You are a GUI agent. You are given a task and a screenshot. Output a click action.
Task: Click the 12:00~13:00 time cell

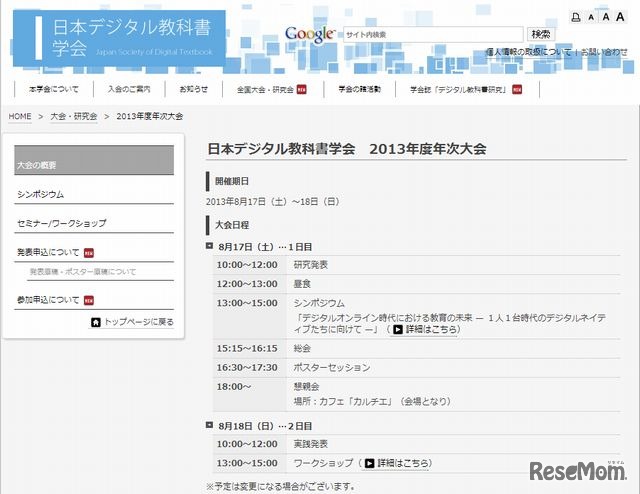pos(247,284)
